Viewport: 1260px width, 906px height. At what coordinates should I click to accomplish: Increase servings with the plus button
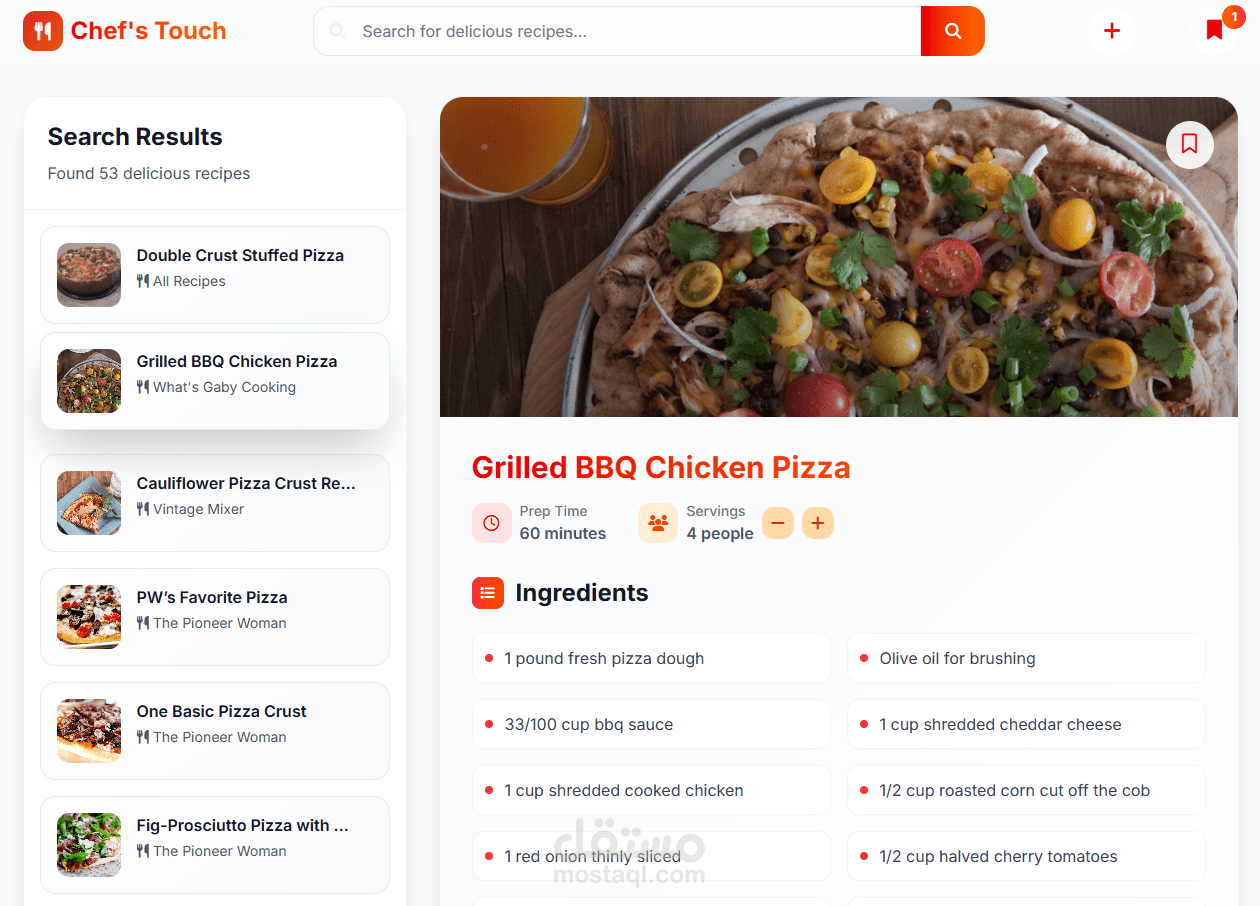tap(818, 523)
